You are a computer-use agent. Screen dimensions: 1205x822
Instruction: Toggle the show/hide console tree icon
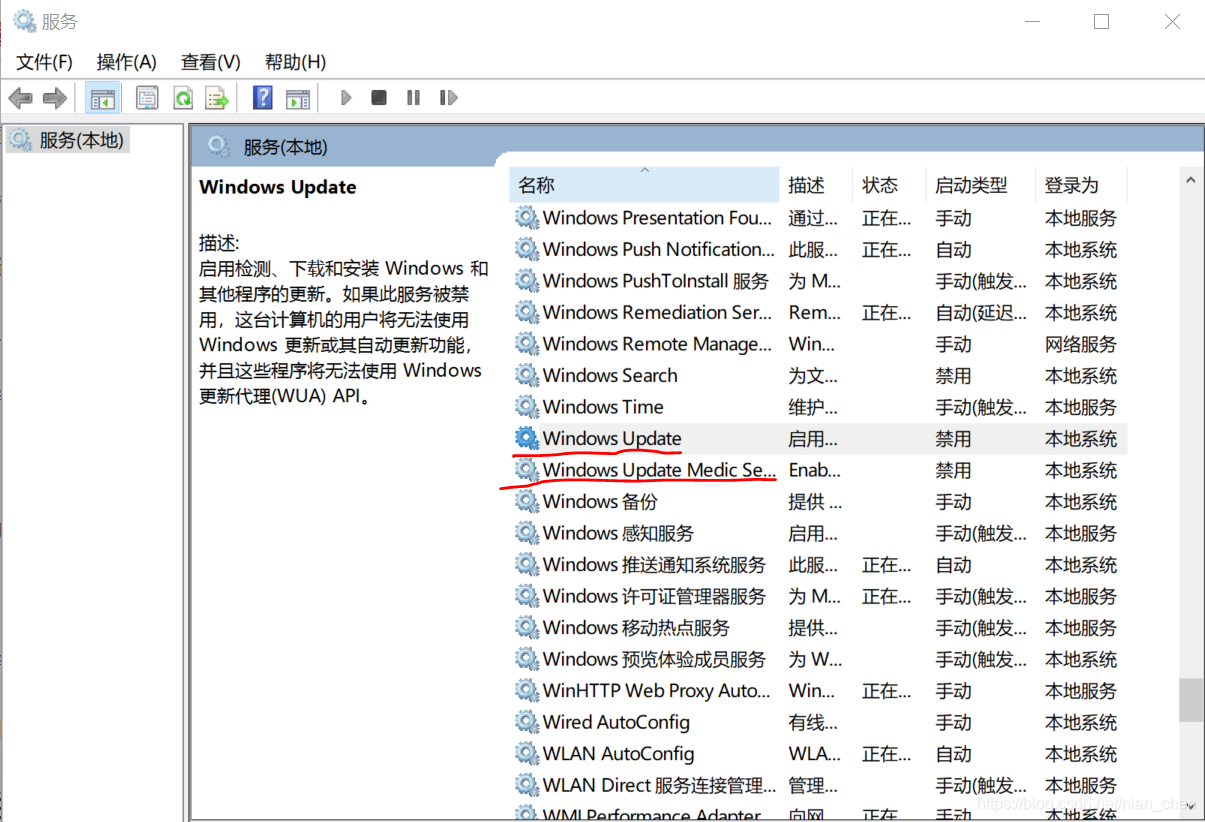(x=104, y=98)
